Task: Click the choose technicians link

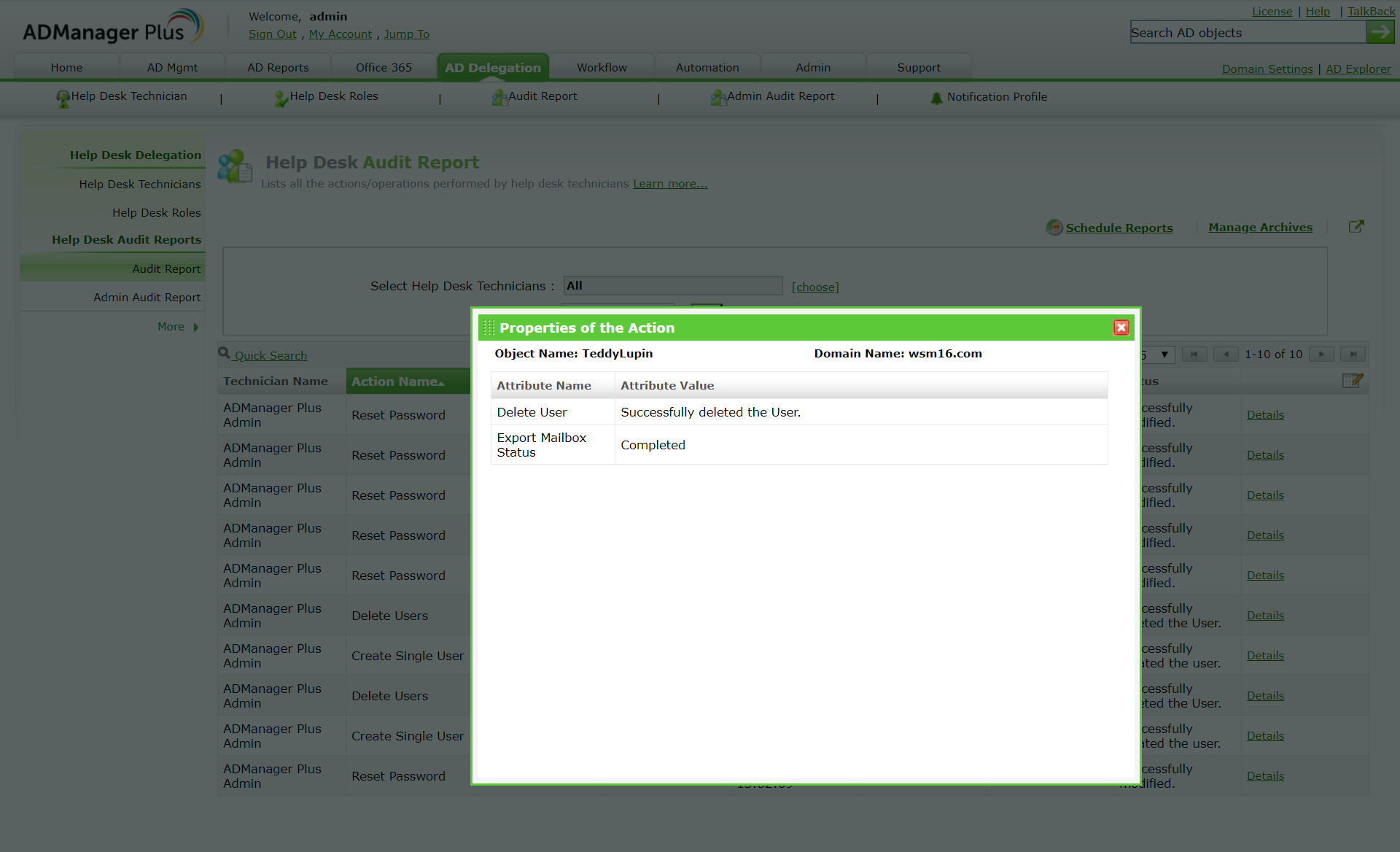Action: click(815, 287)
